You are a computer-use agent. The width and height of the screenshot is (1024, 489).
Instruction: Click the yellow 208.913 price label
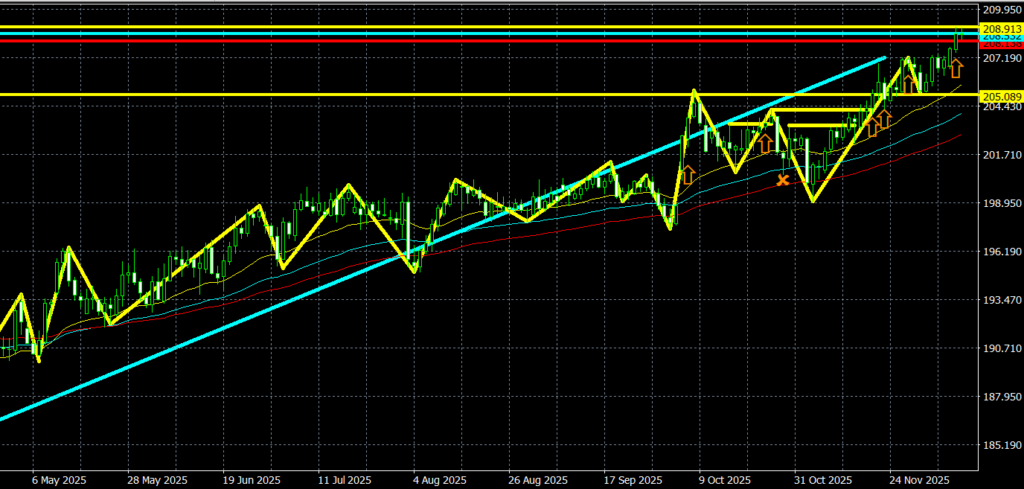coord(1000,27)
